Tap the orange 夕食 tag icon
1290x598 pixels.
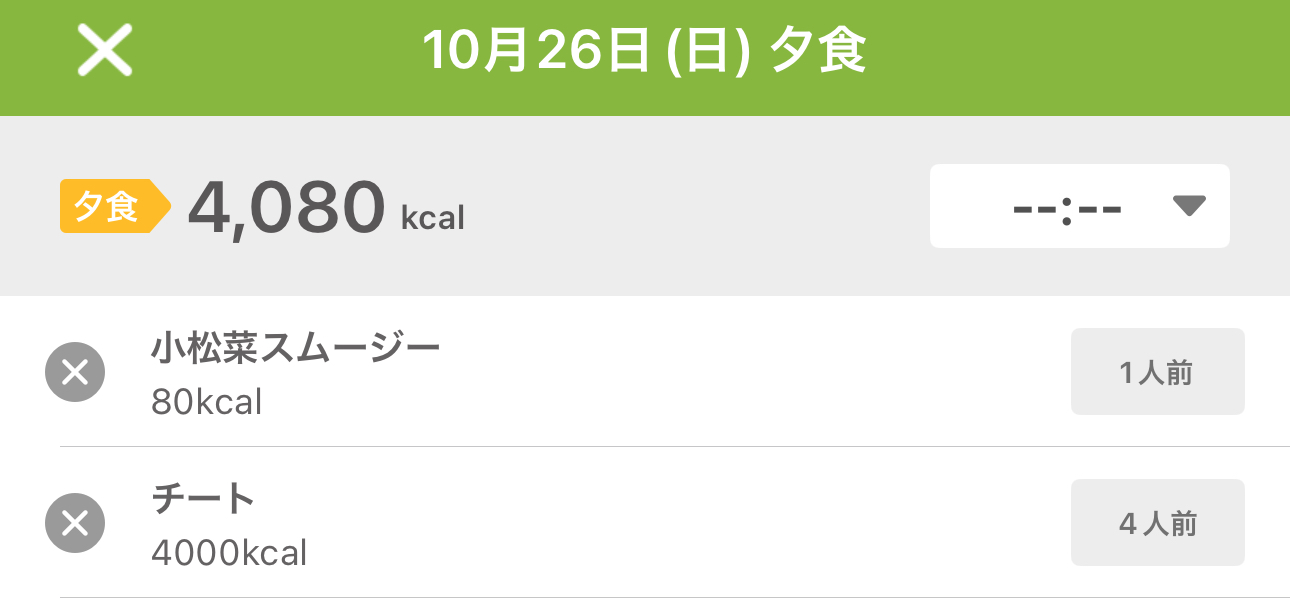[x=112, y=206]
